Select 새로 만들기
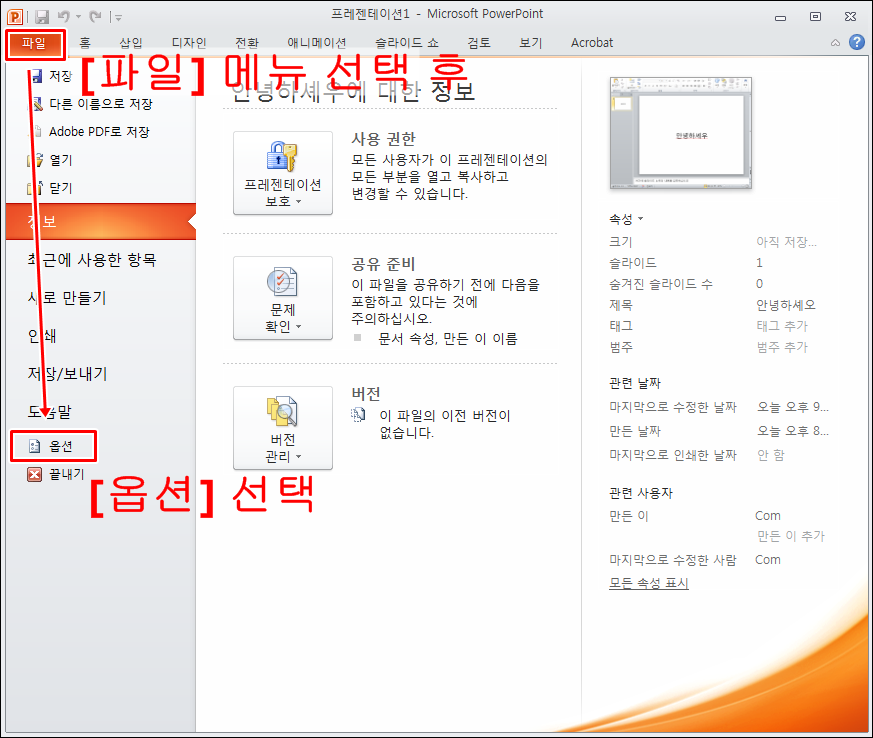873x738 pixels. pyautogui.click(x=67, y=298)
